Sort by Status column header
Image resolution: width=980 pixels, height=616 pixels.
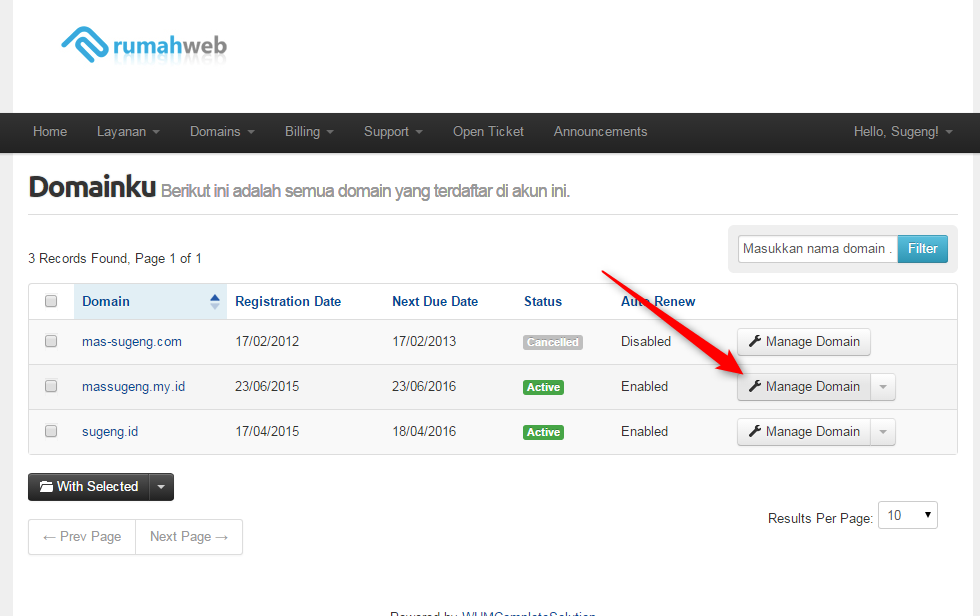point(542,301)
